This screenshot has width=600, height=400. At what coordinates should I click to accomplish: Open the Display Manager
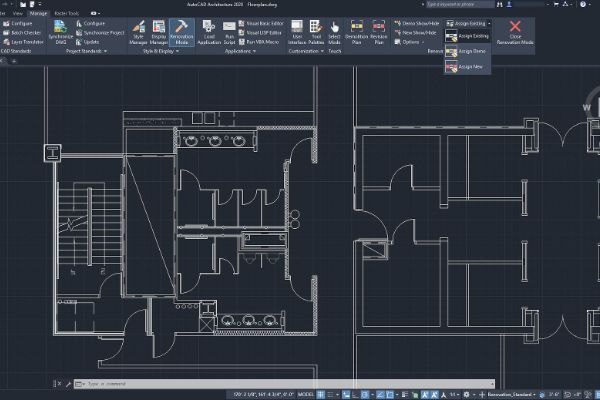click(x=158, y=31)
